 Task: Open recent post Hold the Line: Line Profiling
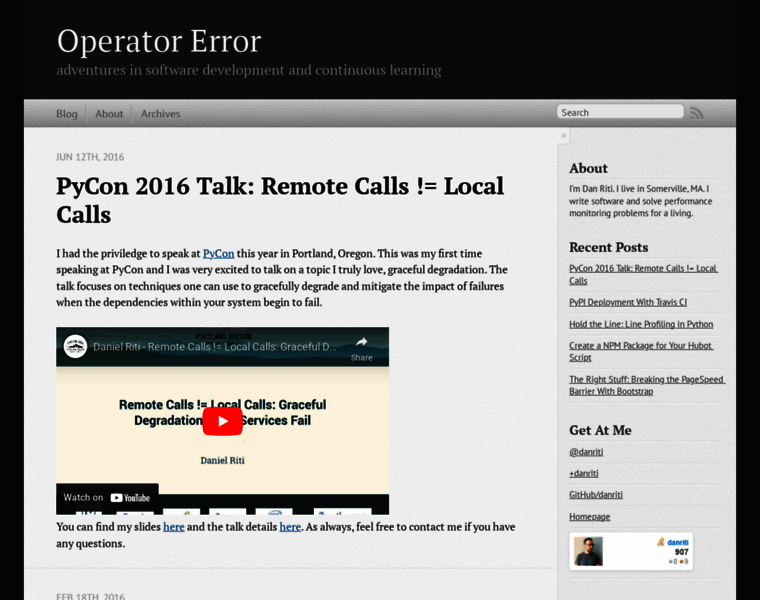point(641,324)
